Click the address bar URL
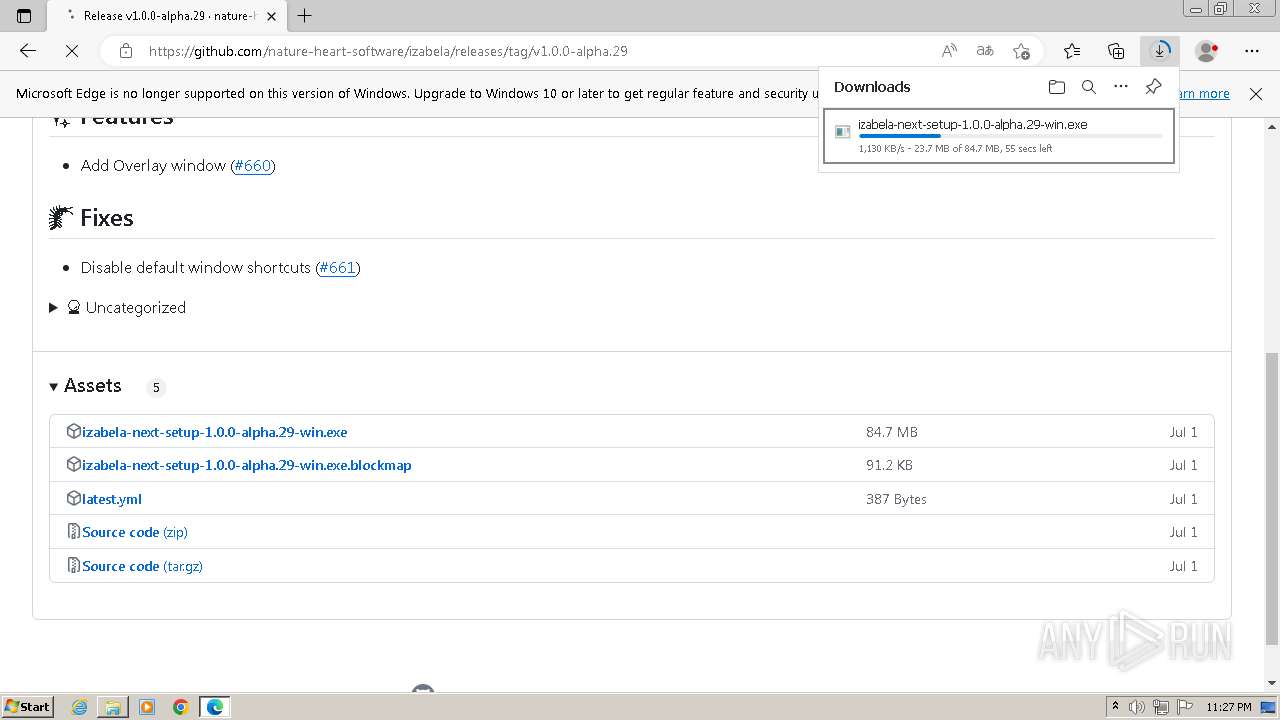 click(388, 51)
